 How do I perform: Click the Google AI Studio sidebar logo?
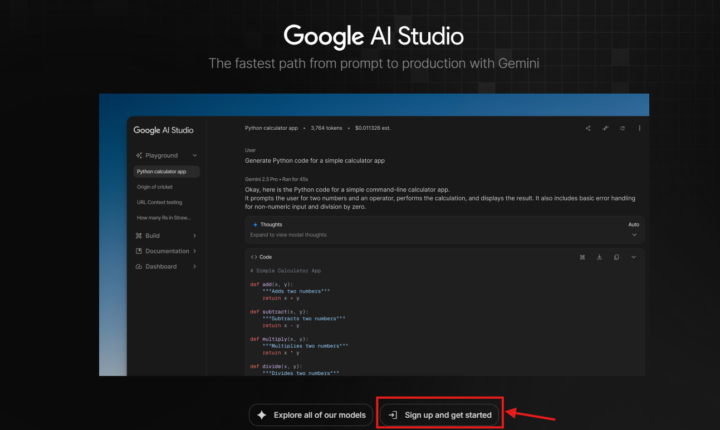click(x=163, y=130)
